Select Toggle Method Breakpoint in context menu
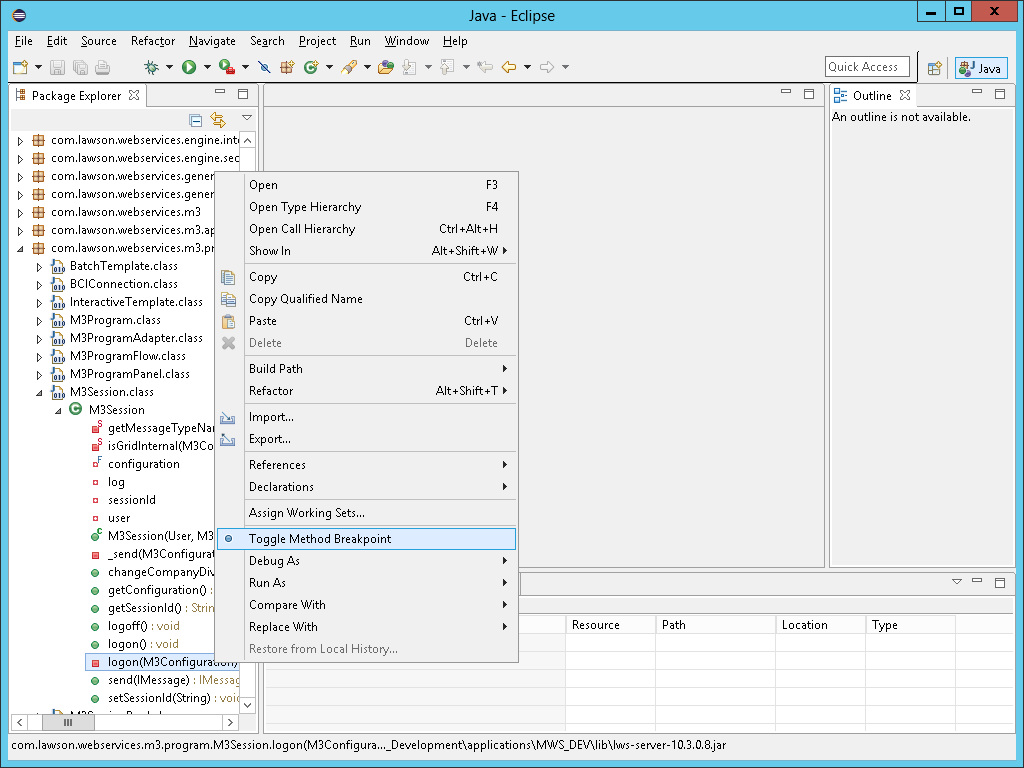Viewport: 1024px width, 768px height. [320, 539]
